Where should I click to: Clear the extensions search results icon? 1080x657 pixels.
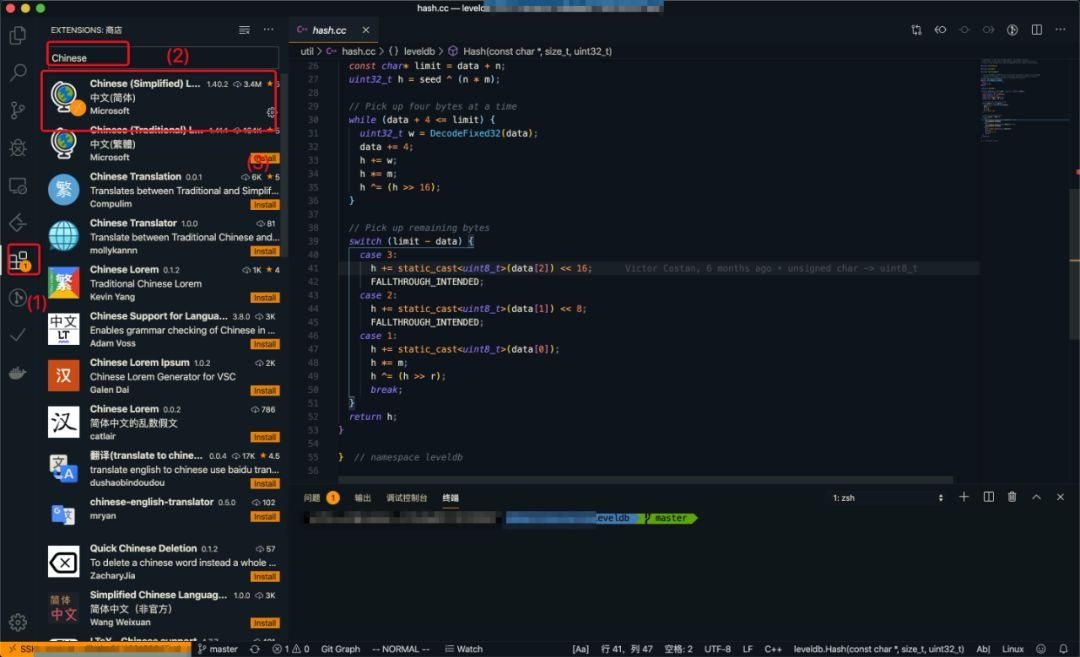click(x=244, y=30)
